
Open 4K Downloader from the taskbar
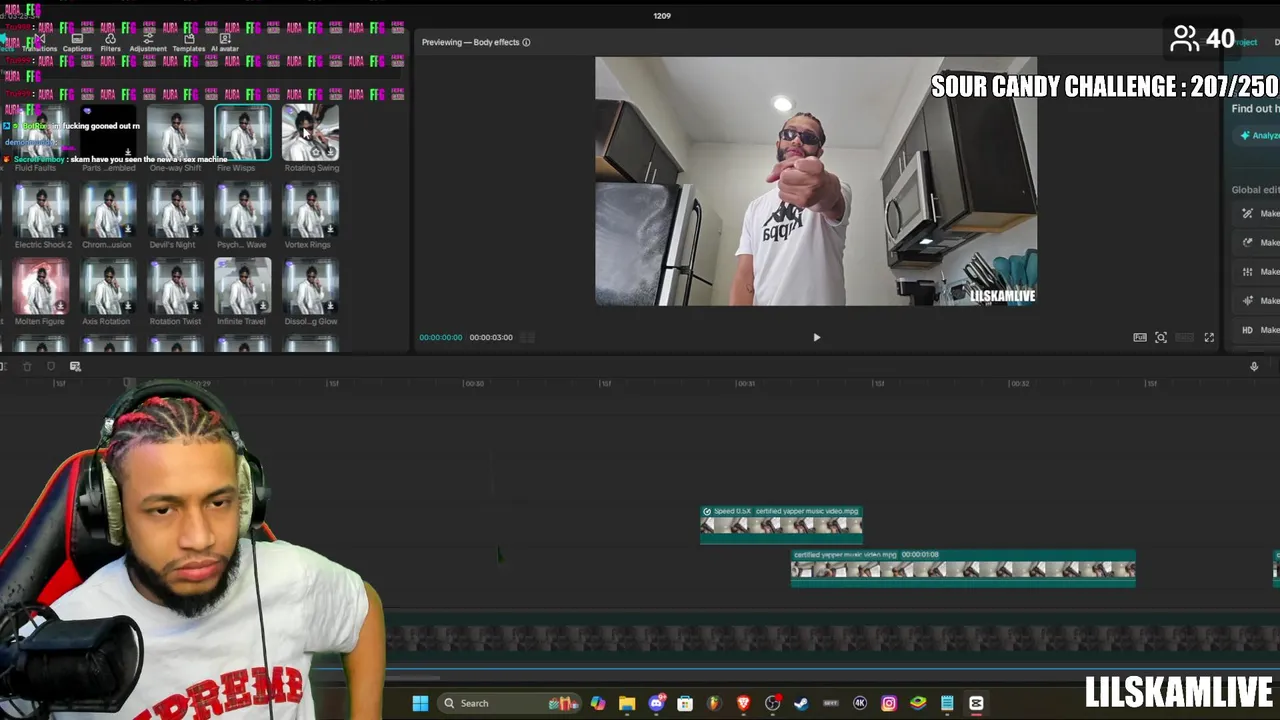859,703
